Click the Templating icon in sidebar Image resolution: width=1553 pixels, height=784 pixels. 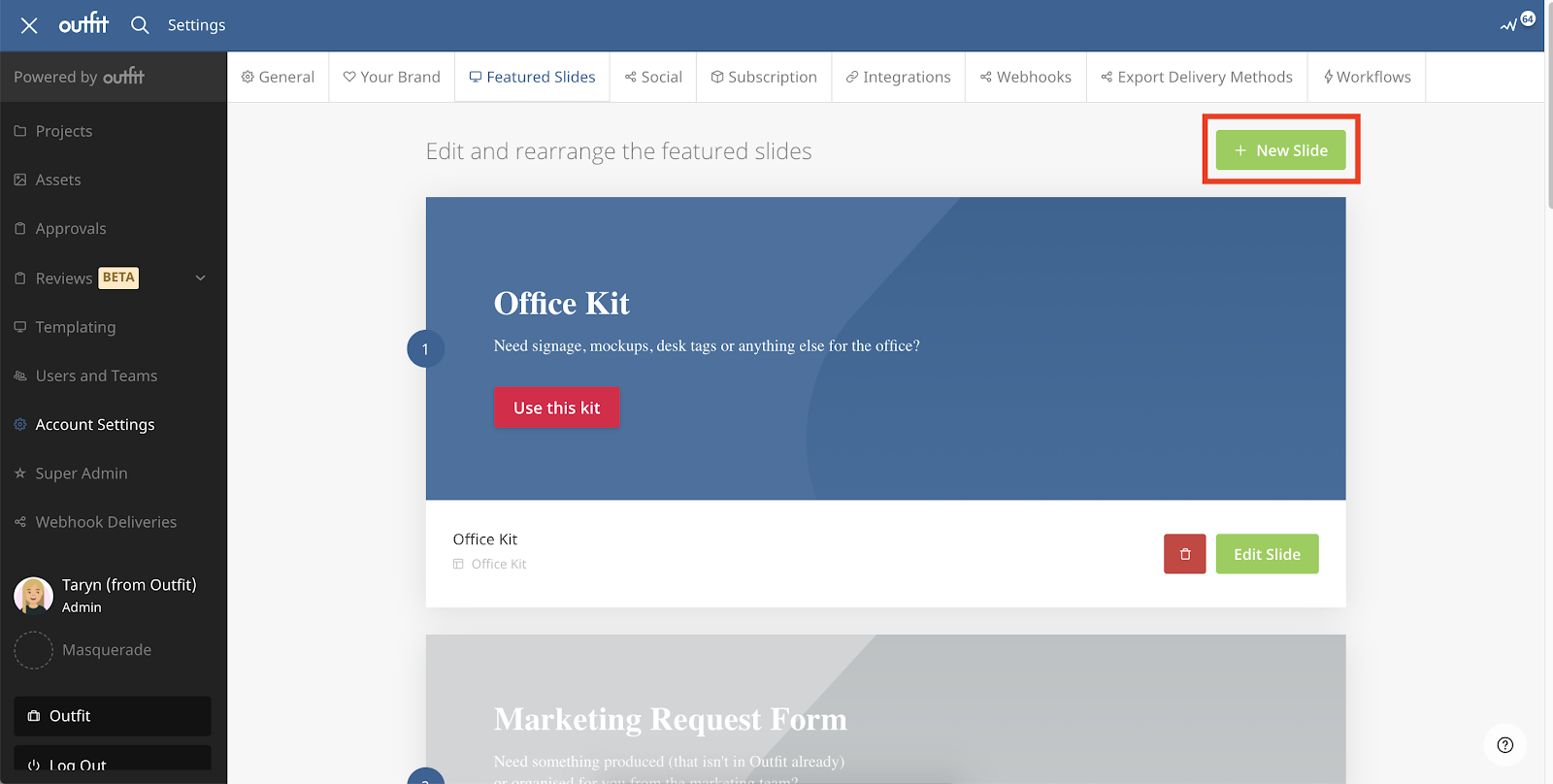click(x=20, y=327)
